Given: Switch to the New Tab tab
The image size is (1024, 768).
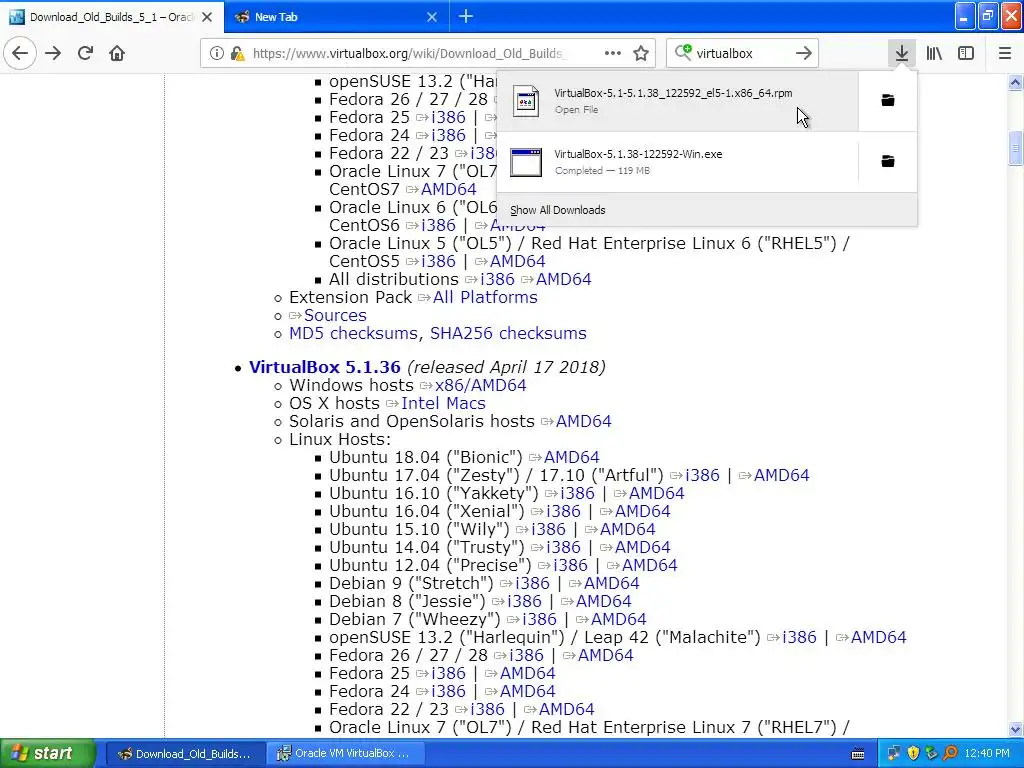Looking at the screenshot, I should 336,17.
